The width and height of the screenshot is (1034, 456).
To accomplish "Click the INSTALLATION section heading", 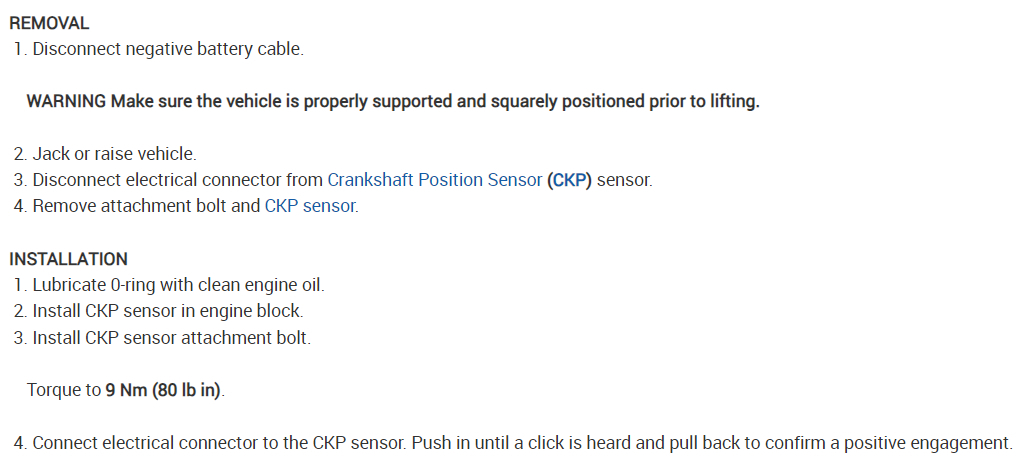I will point(68,259).
